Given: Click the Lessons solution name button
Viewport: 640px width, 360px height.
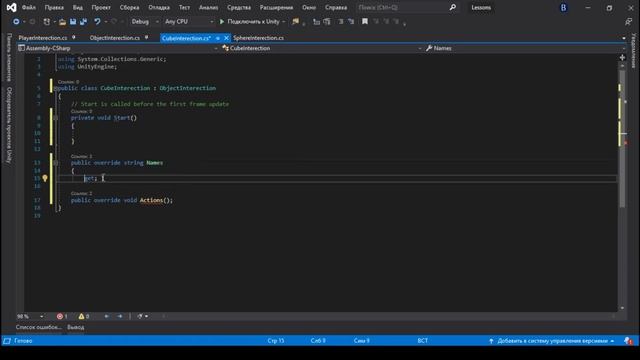Looking at the screenshot, I should coord(481,7).
